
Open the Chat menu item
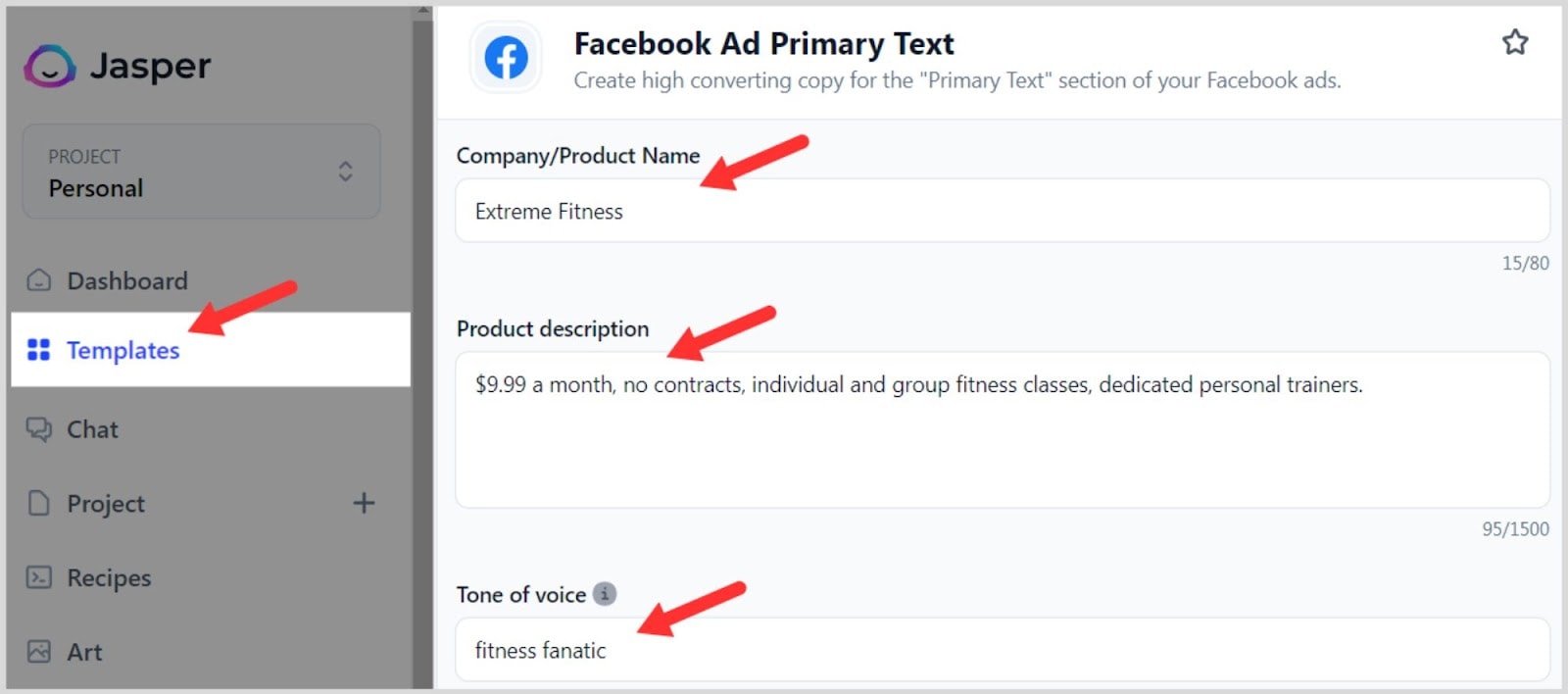(x=92, y=429)
